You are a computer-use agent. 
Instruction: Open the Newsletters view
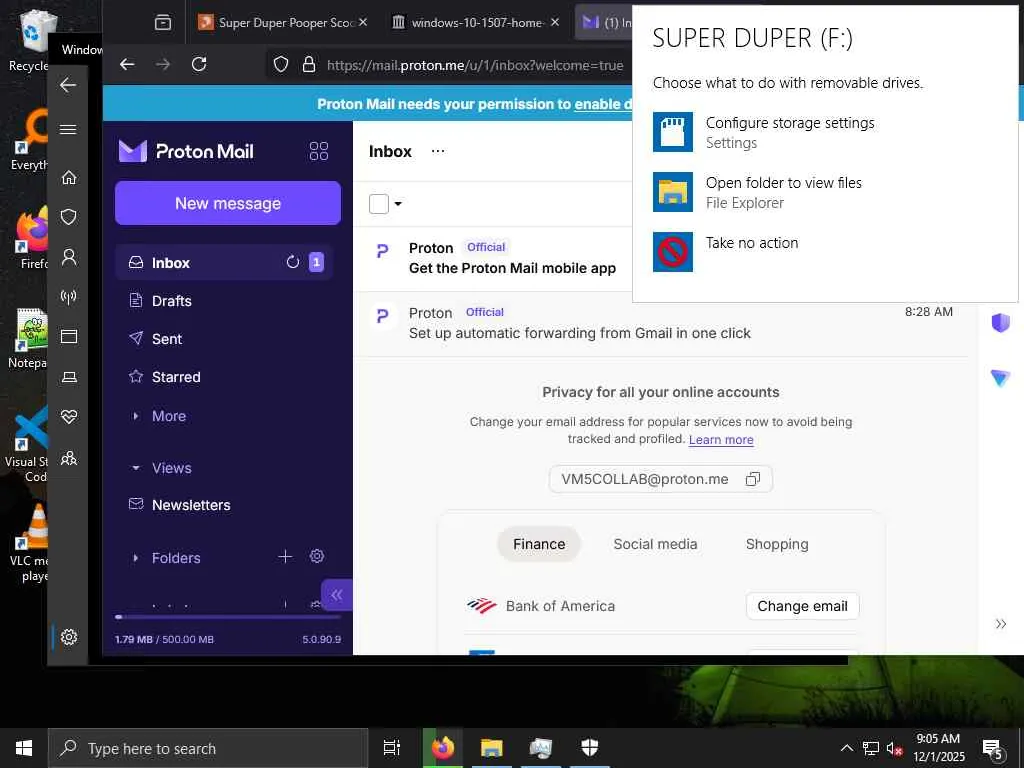(x=224, y=505)
